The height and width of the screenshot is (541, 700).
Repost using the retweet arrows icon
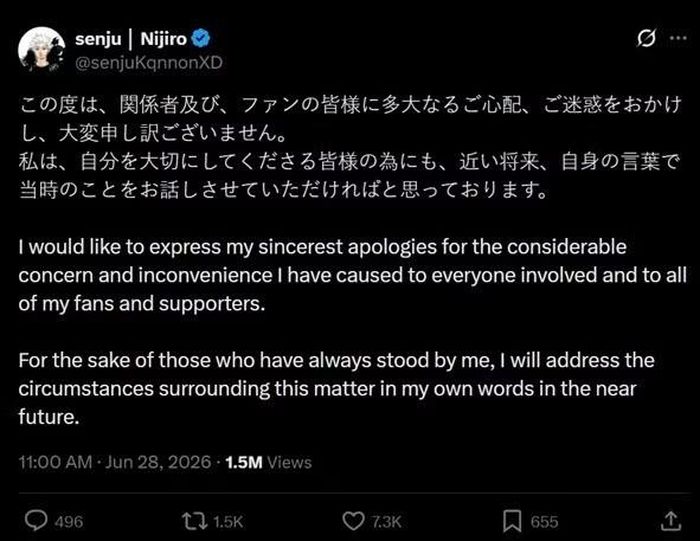[x=195, y=521]
